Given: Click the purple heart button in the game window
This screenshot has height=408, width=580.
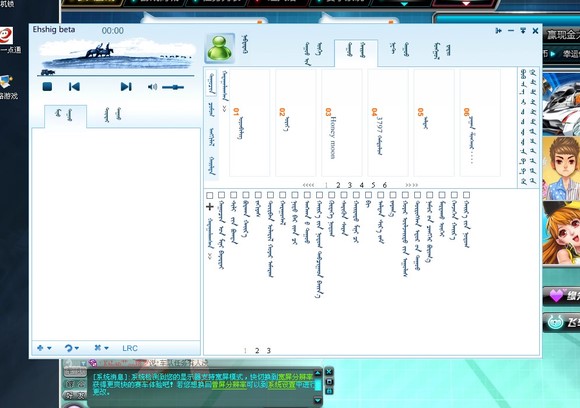Looking at the screenshot, I should (562, 296).
